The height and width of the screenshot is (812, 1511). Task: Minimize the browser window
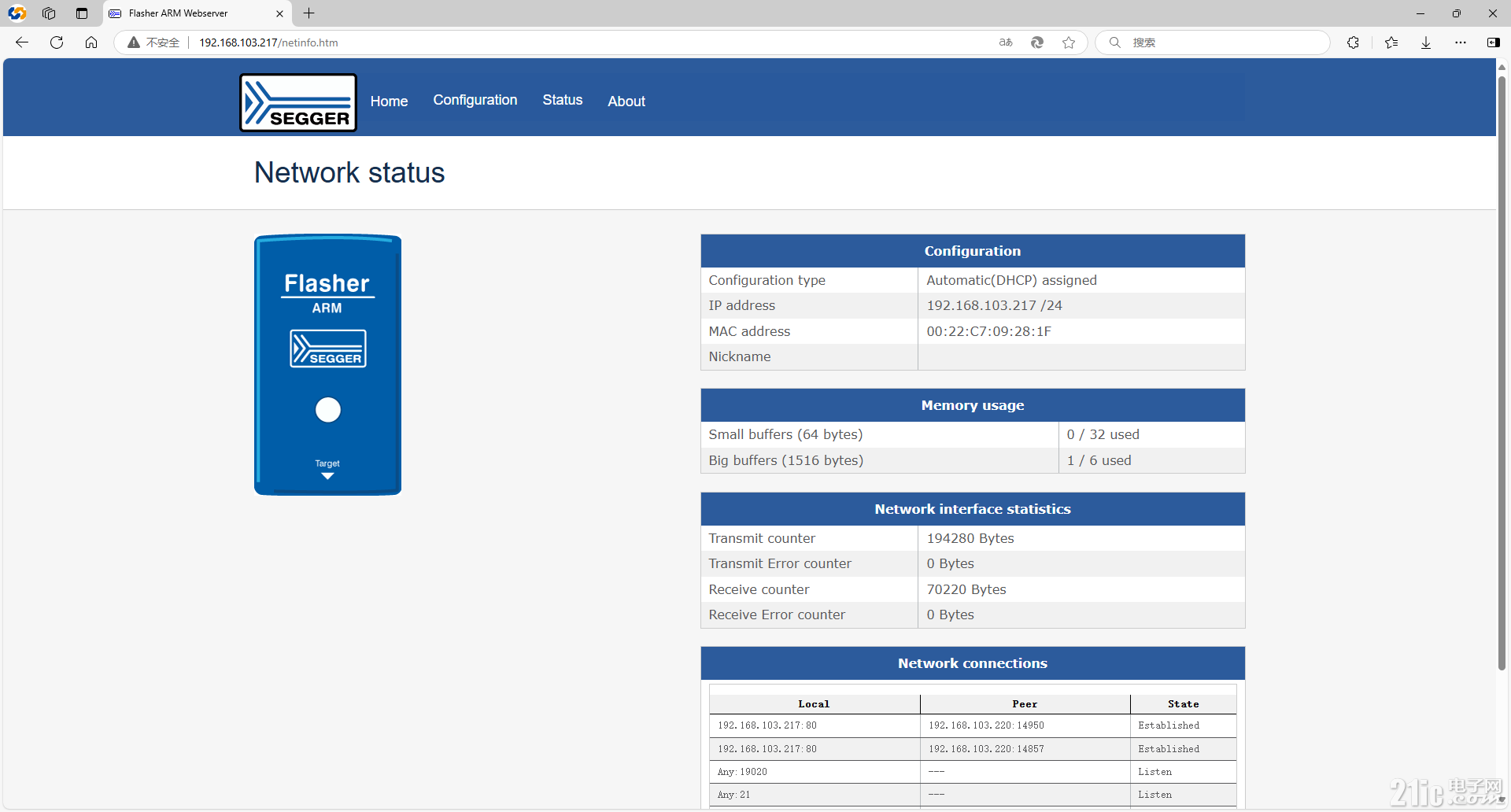[x=1420, y=13]
